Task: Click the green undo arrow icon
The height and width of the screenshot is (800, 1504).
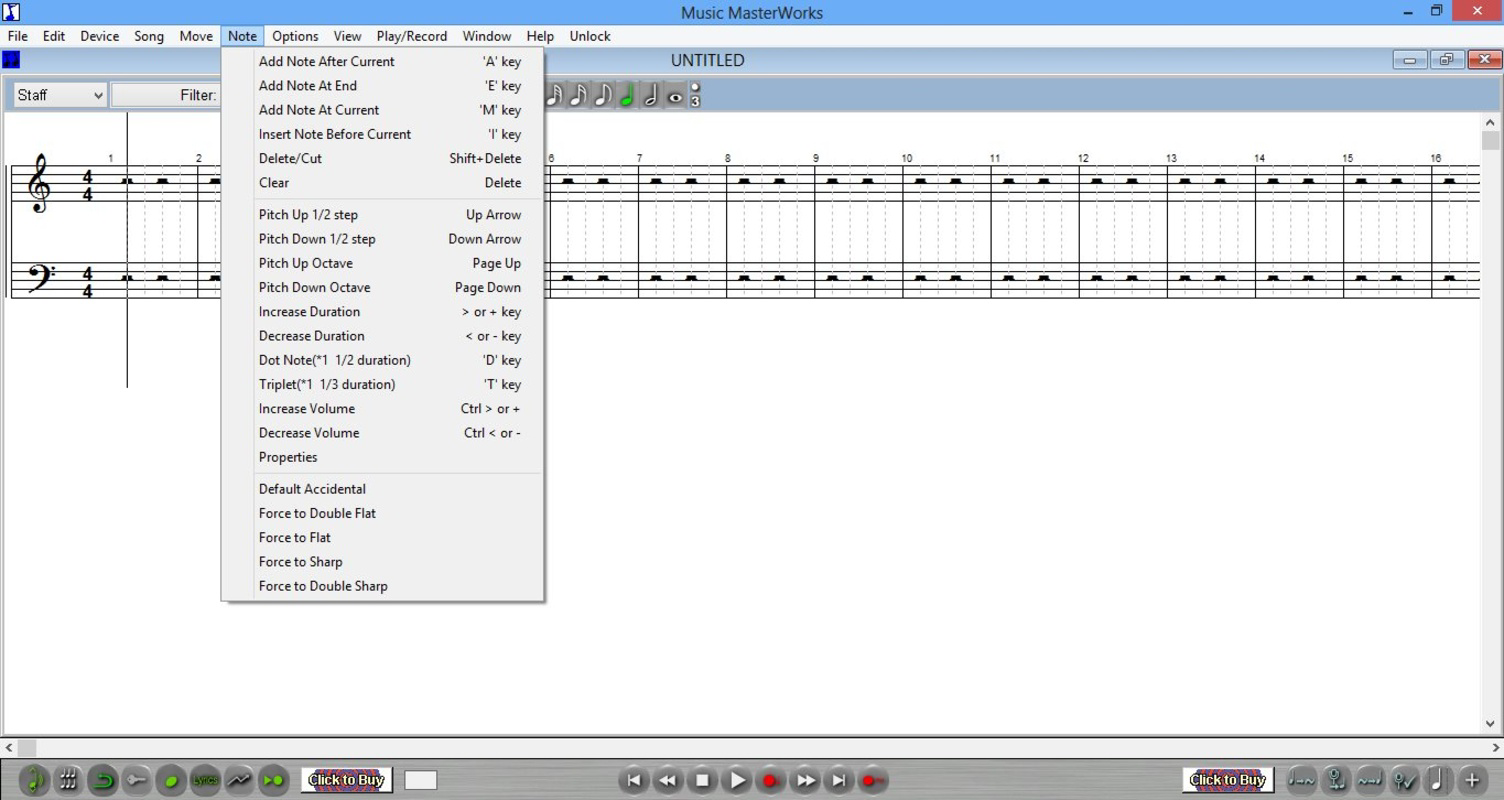Action: coord(102,780)
